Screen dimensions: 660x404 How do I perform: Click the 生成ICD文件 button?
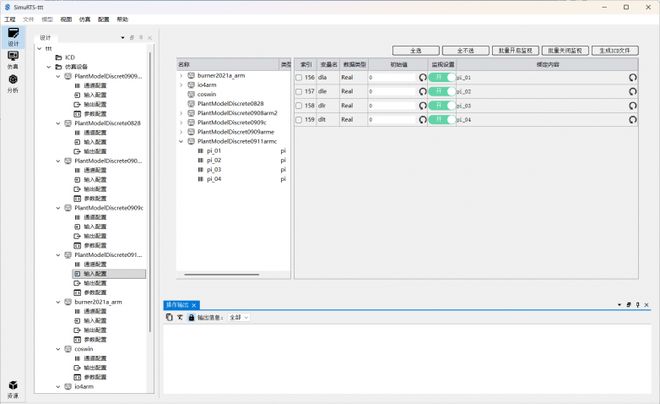point(614,50)
